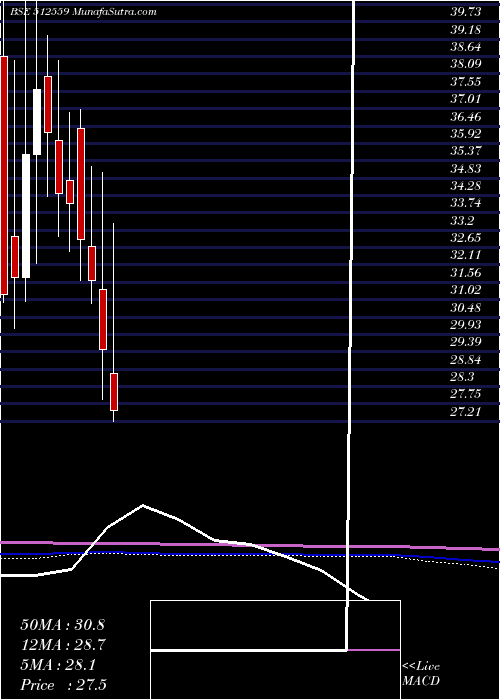Click the 33.74 price axis label
This screenshot has width=500, height=700.
tap(466, 203)
